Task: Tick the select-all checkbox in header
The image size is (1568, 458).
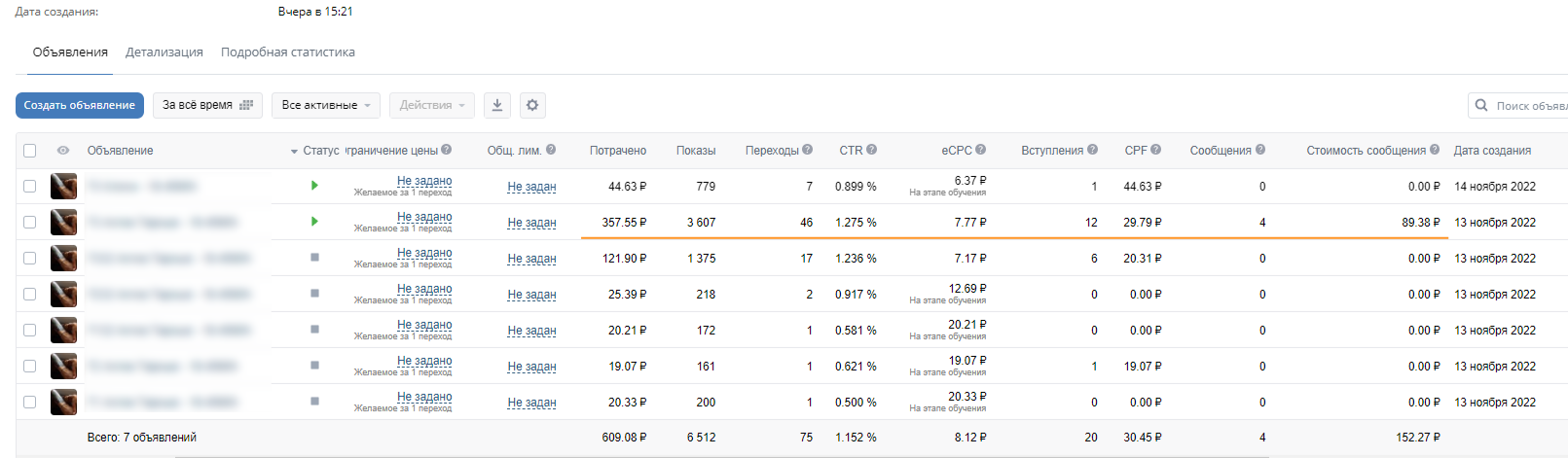Action: tap(29, 151)
